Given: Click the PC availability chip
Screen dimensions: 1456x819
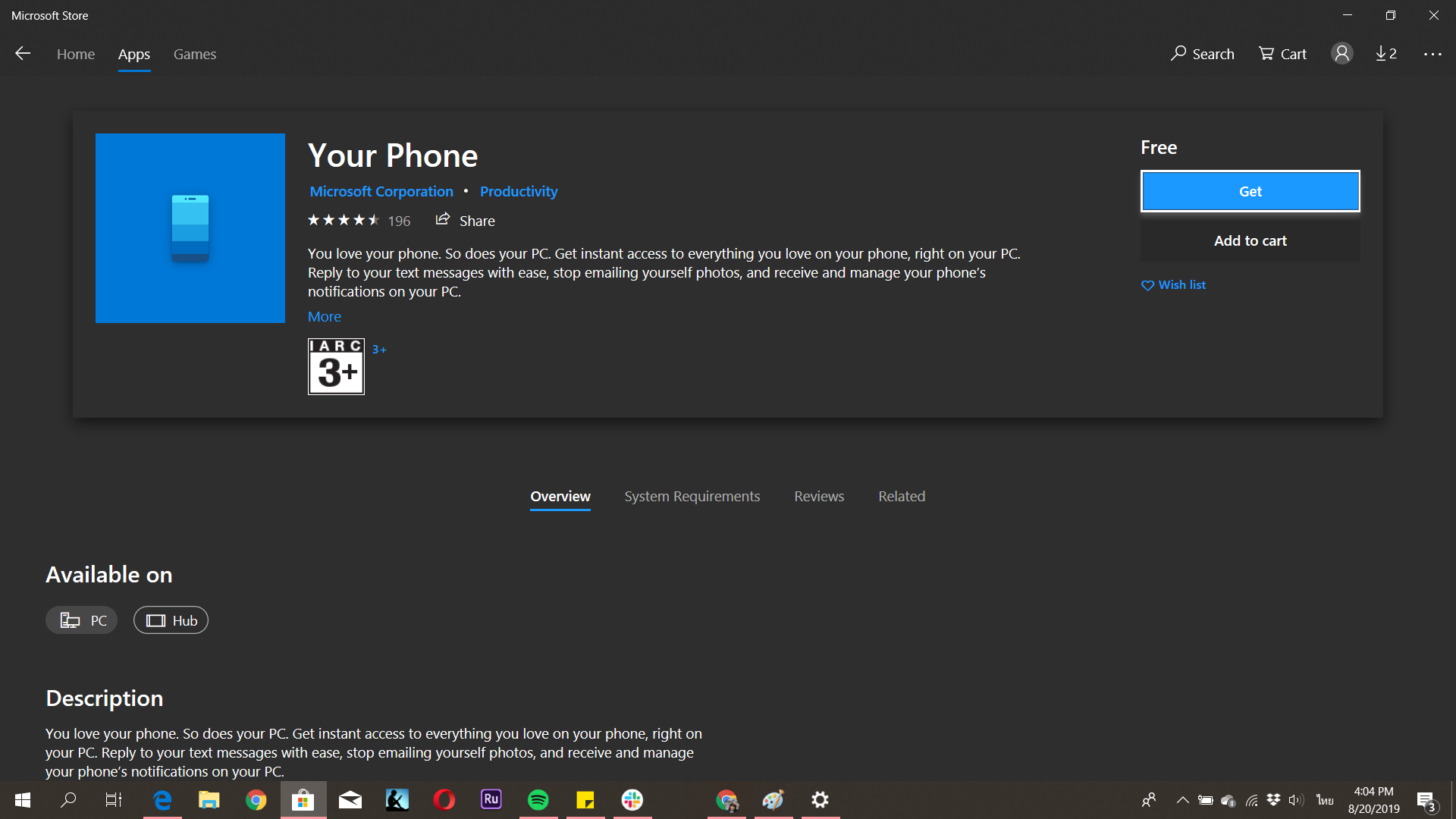Looking at the screenshot, I should [82, 620].
